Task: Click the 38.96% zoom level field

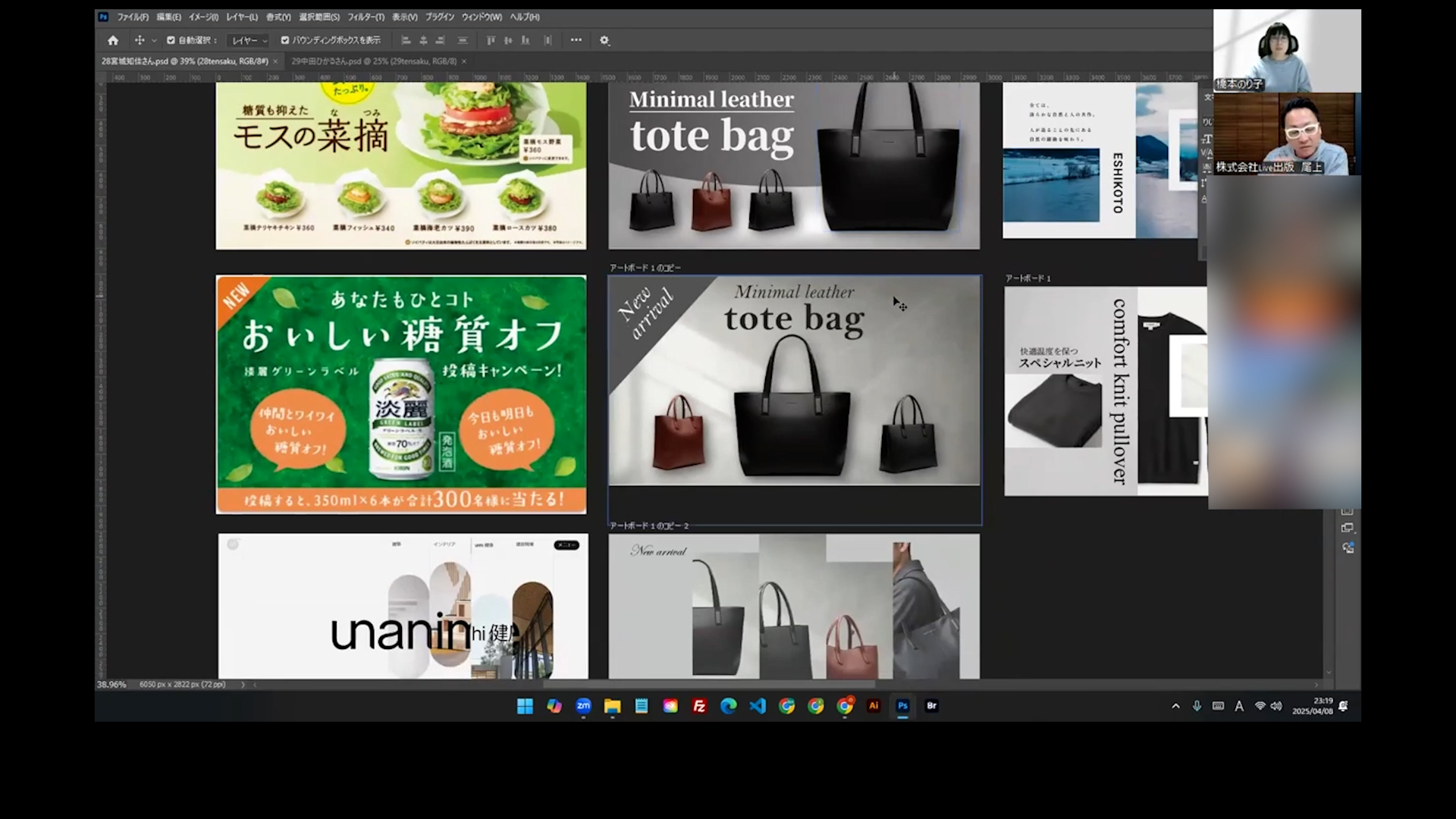Action: (111, 684)
